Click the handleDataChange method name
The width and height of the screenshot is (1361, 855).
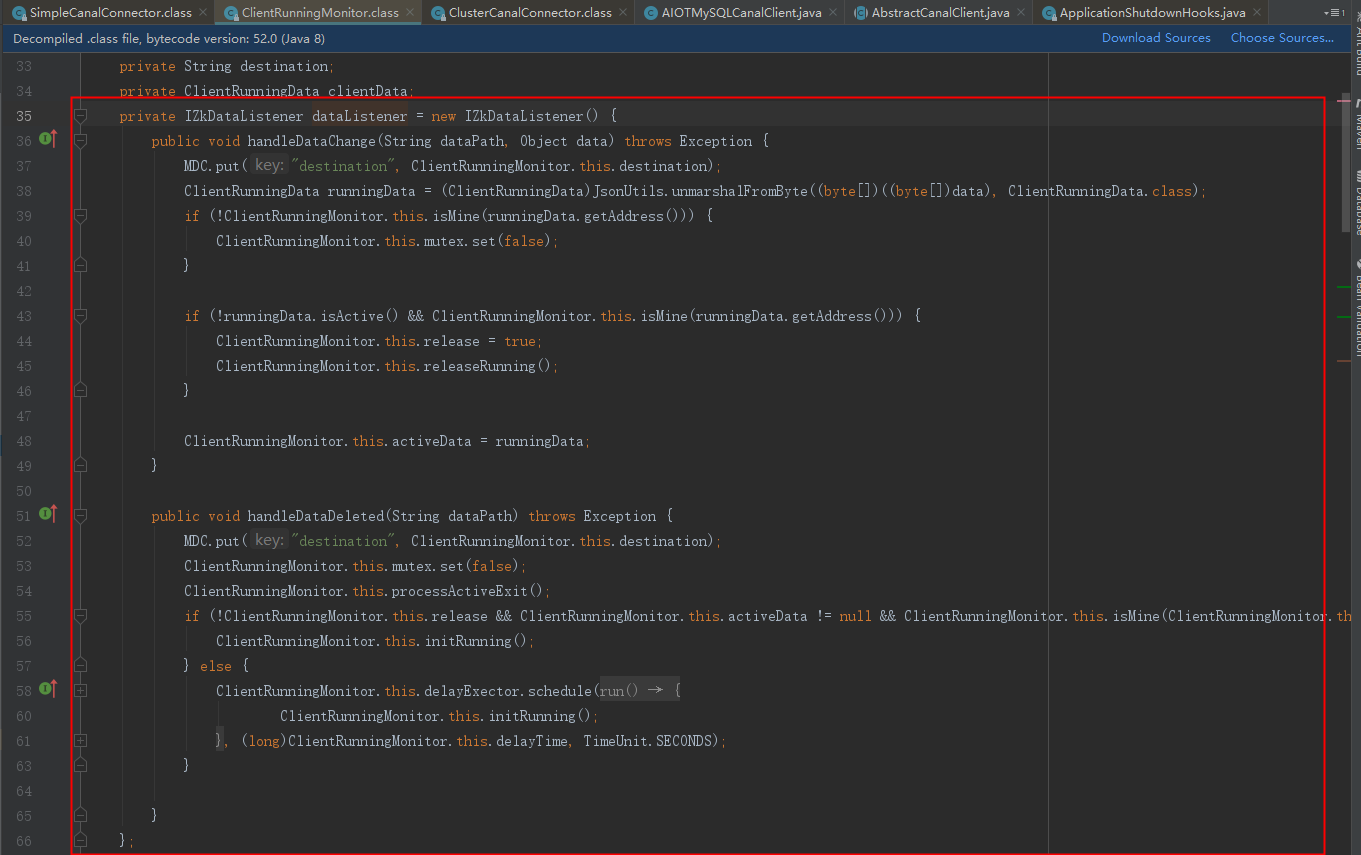(x=311, y=141)
